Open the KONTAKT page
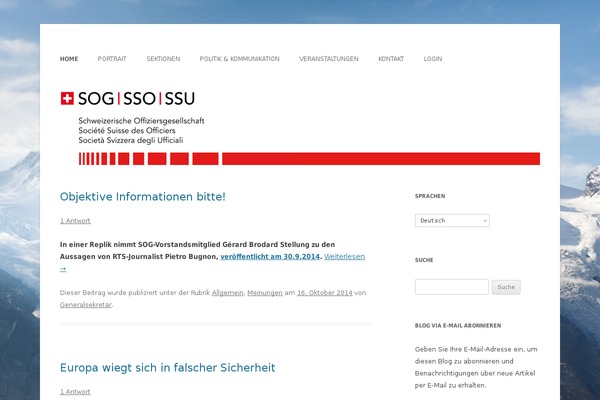 coord(391,59)
